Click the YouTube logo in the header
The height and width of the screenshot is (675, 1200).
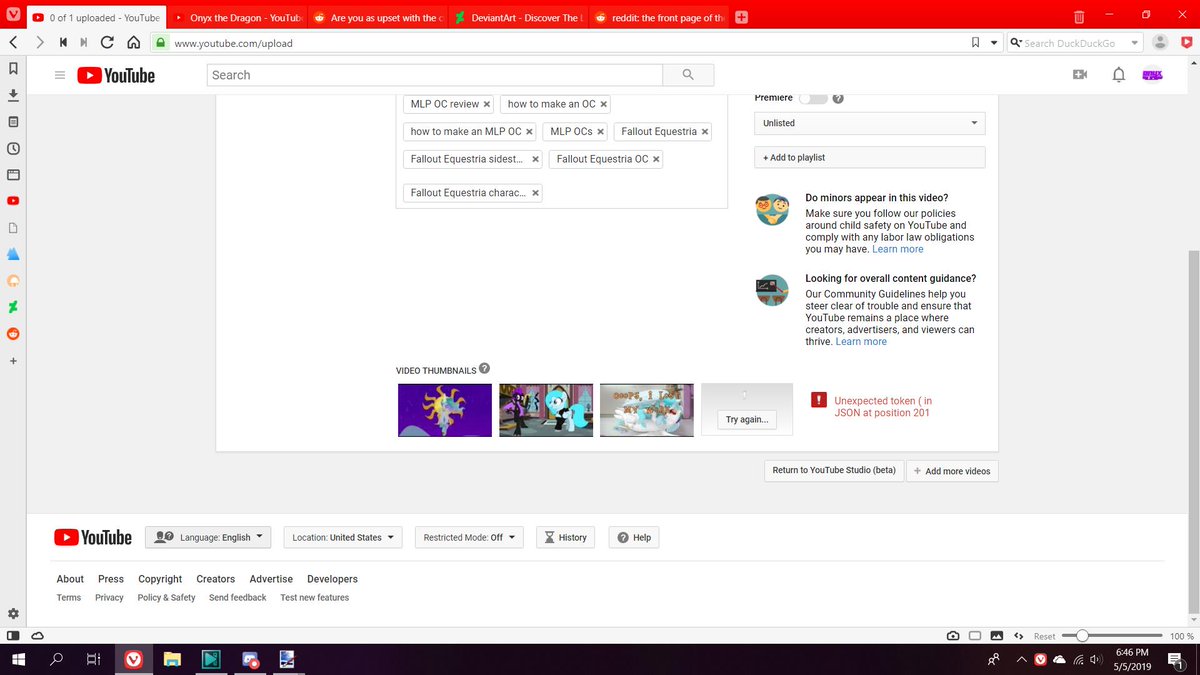[116, 75]
